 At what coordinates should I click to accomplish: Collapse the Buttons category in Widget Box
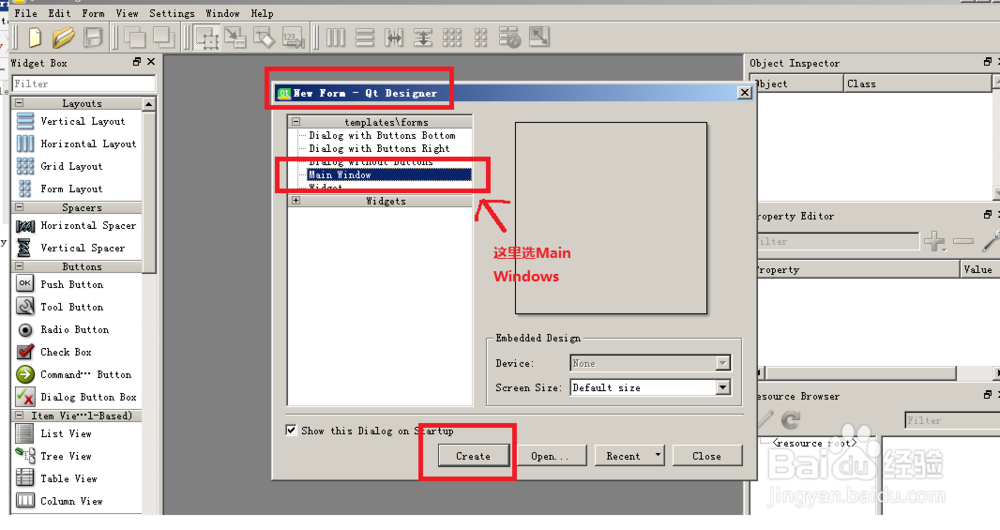point(19,266)
